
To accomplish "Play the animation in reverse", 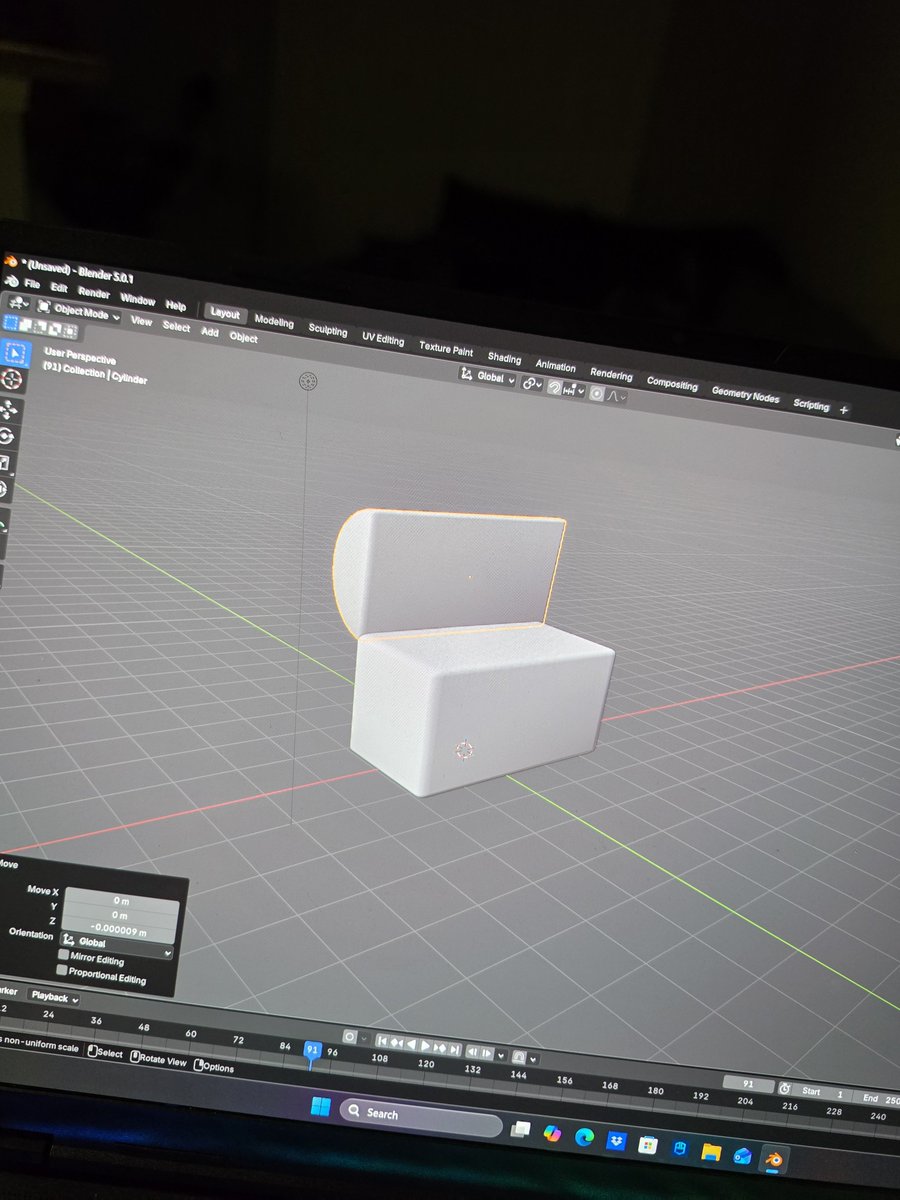I will click(410, 1044).
